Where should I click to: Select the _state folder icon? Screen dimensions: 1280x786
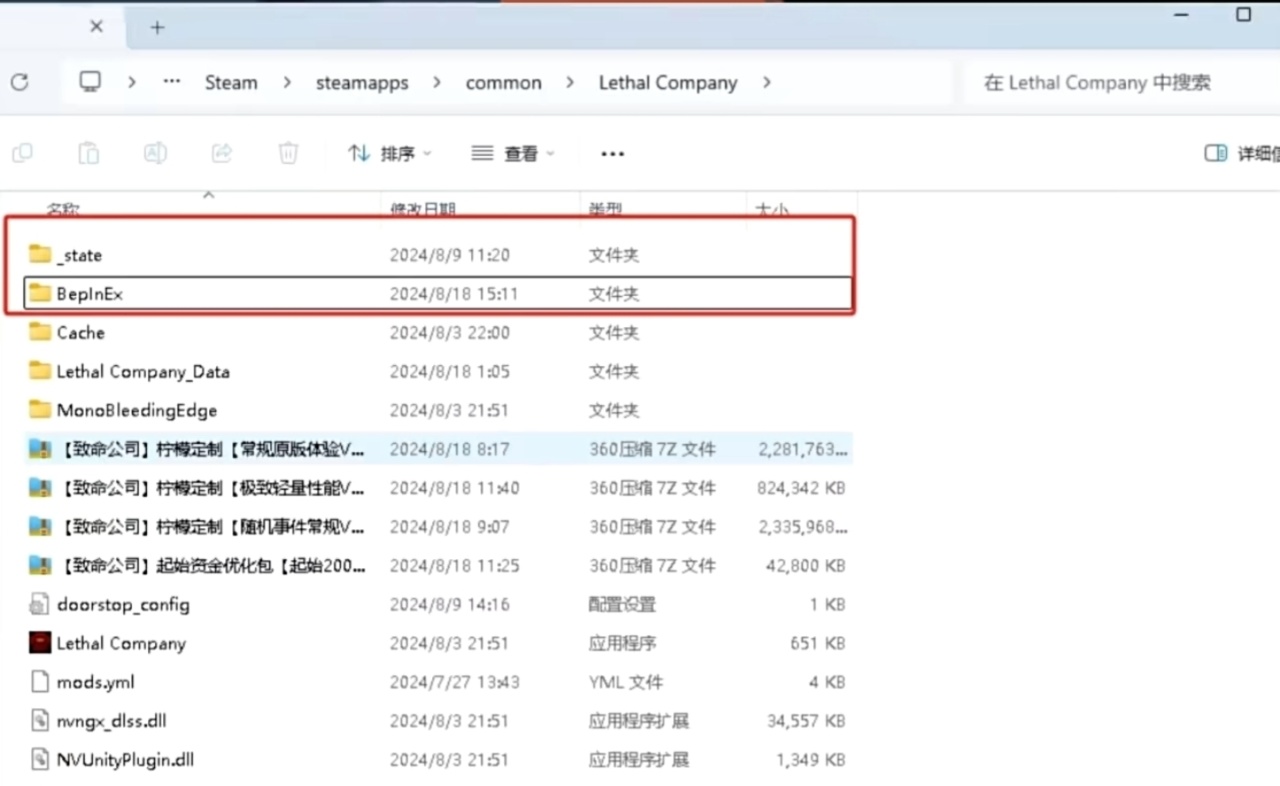40,254
